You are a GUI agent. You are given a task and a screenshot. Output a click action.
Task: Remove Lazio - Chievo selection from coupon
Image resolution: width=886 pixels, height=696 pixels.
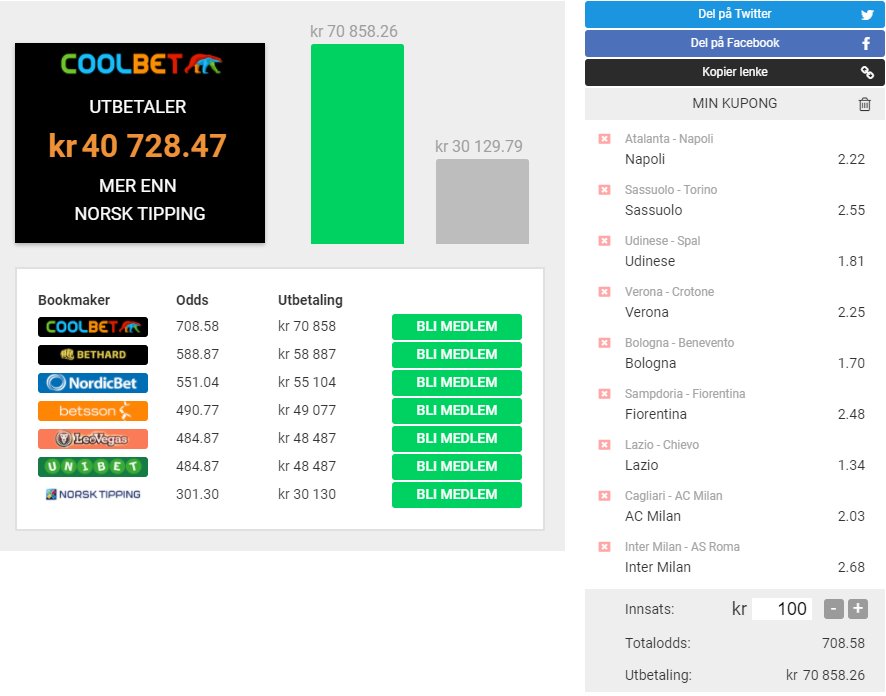[x=604, y=445]
